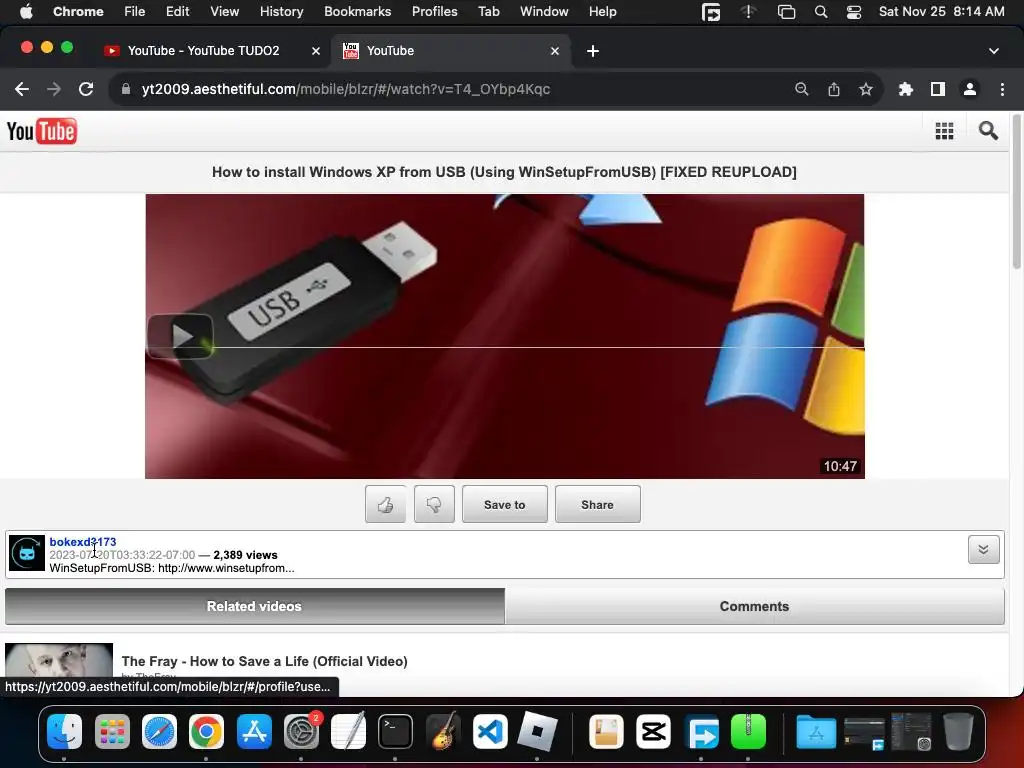This screenshot has width=1024, height=768.
Task: Click the thumbs up like button
Action: [x=385, y=504]
